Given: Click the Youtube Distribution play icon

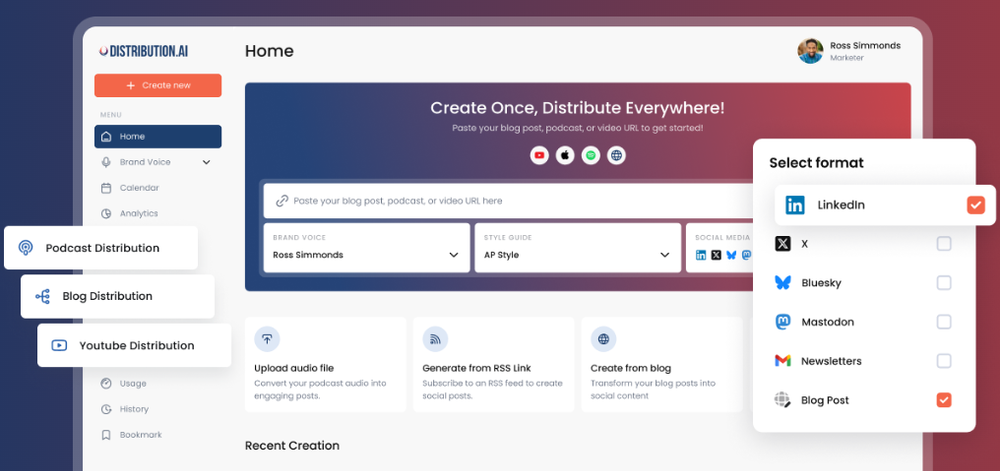Looking at the screenshot, I should click(x=59, y=345).
